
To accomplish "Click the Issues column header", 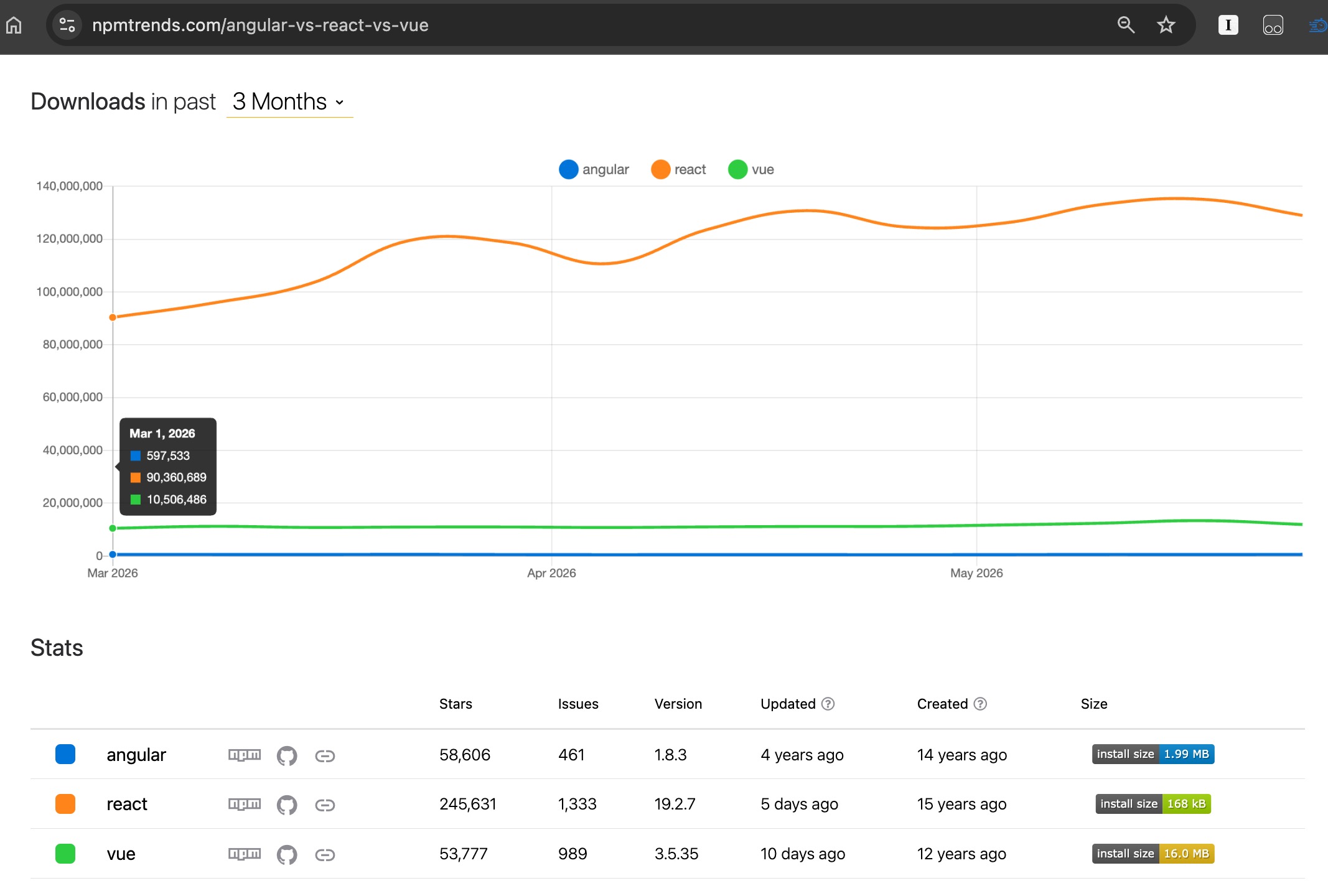I will tap(578, 704).
